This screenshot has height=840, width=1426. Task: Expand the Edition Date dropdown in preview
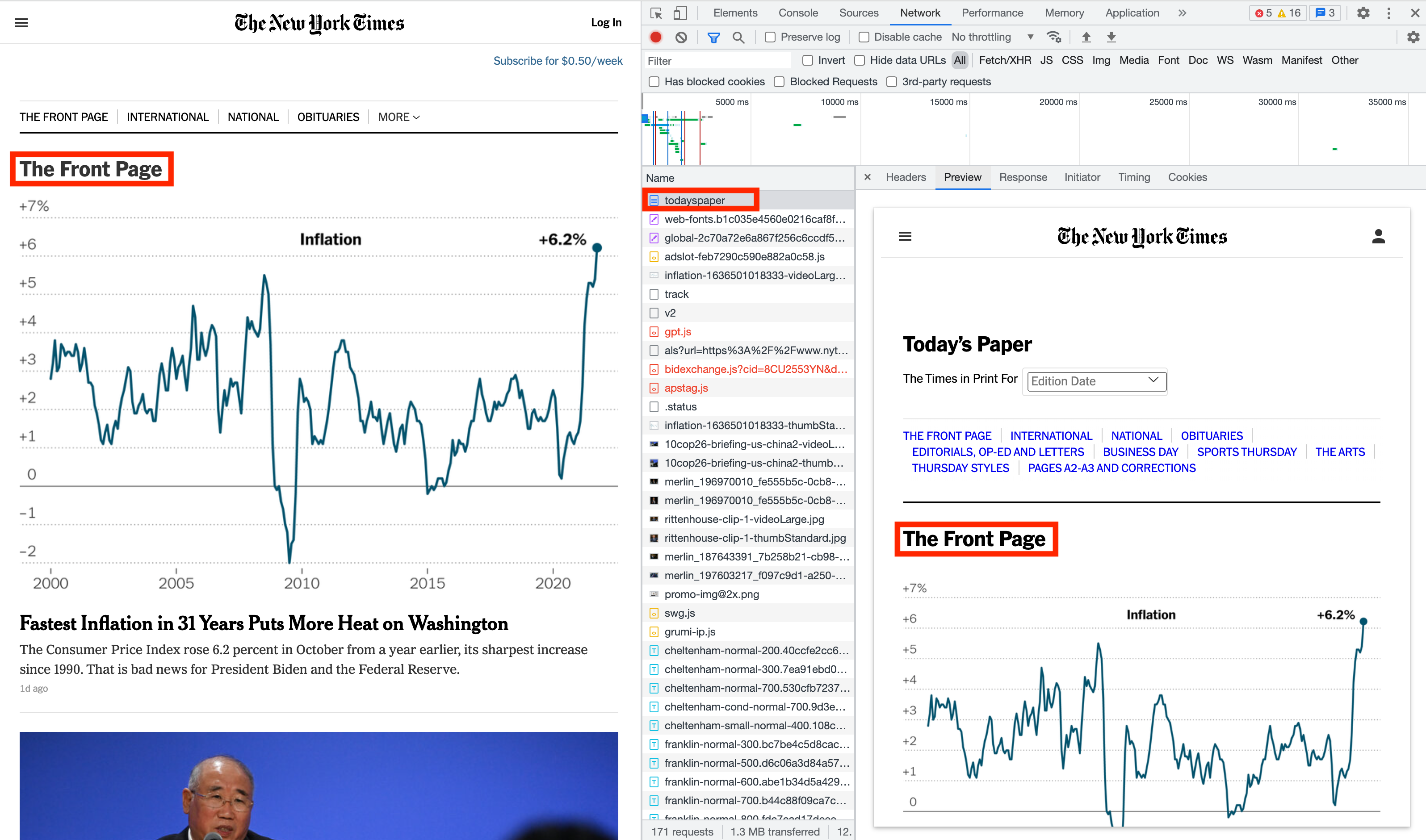[x=1096, y=381]
